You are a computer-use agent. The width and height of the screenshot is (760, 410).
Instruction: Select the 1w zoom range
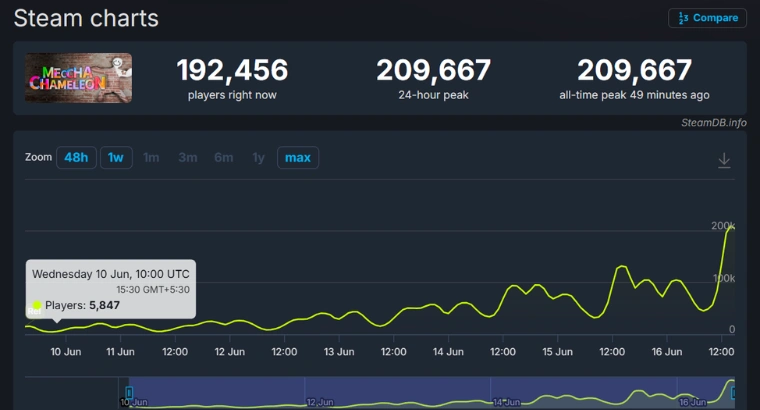pyautogui.click(x=116, y=158)
